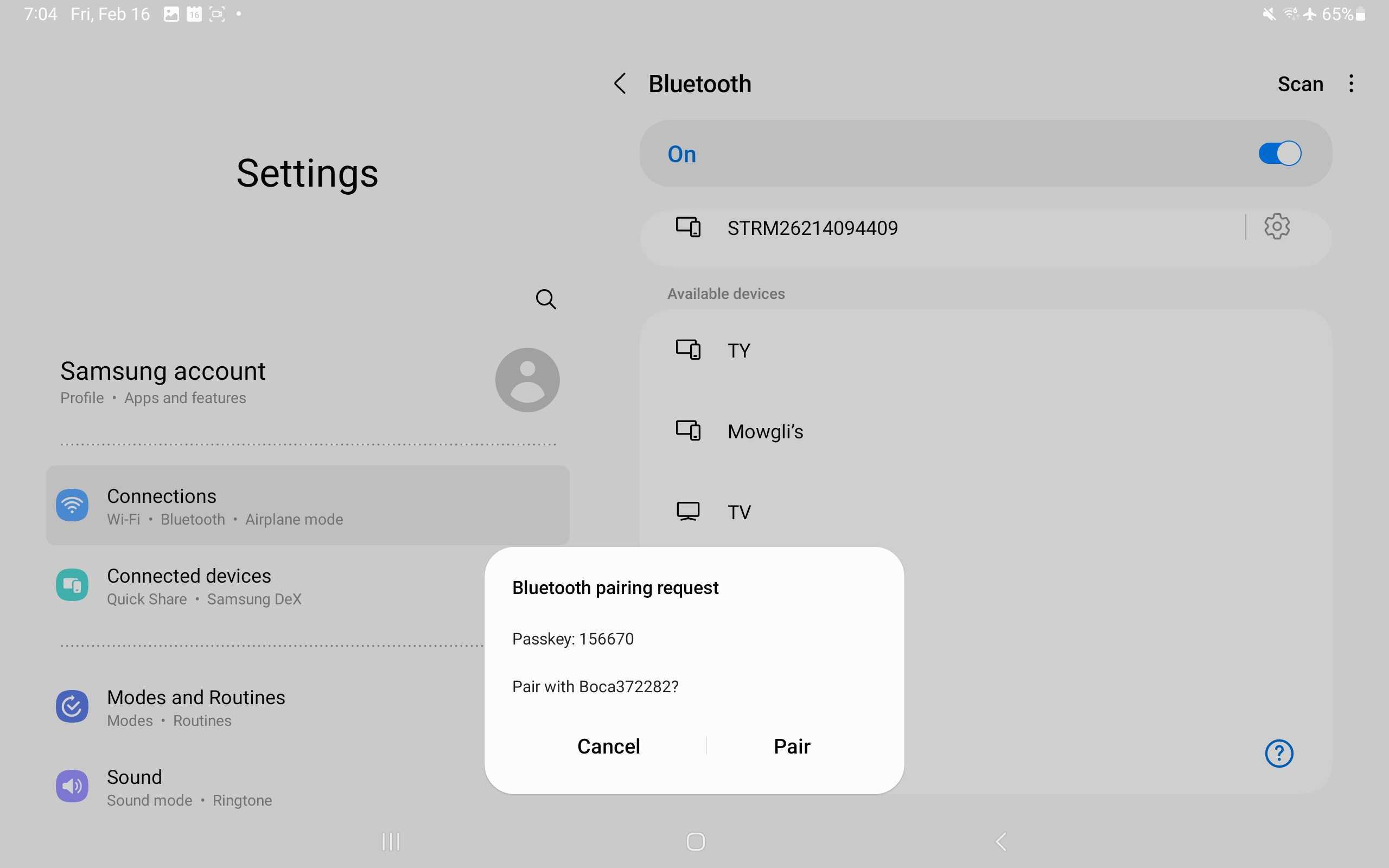Tap the 'Pair with Boca372282?' message
The image size is (1389, 868).
pyautogui.click(x=595, y=687)
